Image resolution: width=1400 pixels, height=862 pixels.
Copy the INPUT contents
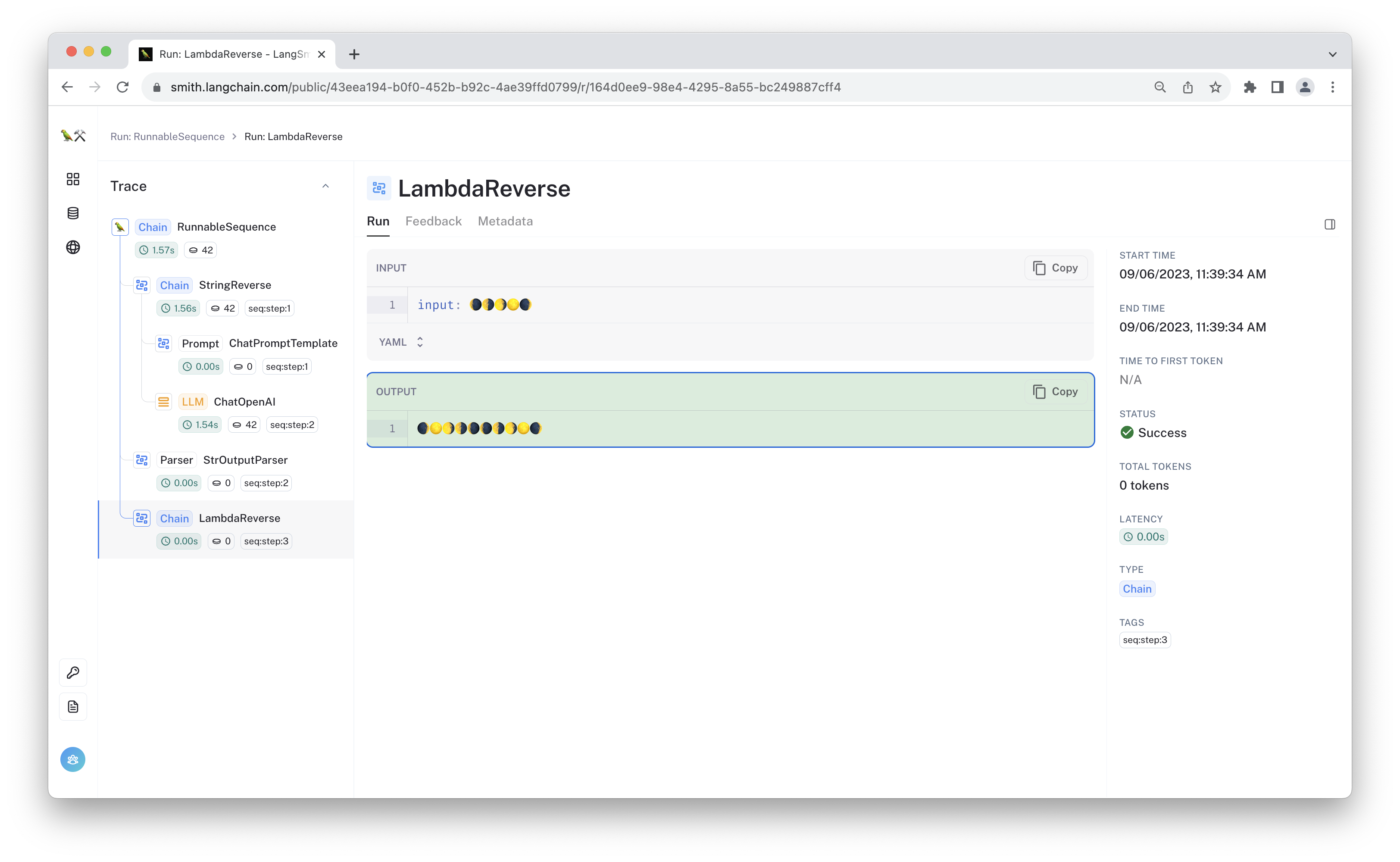click(1056, 268)
